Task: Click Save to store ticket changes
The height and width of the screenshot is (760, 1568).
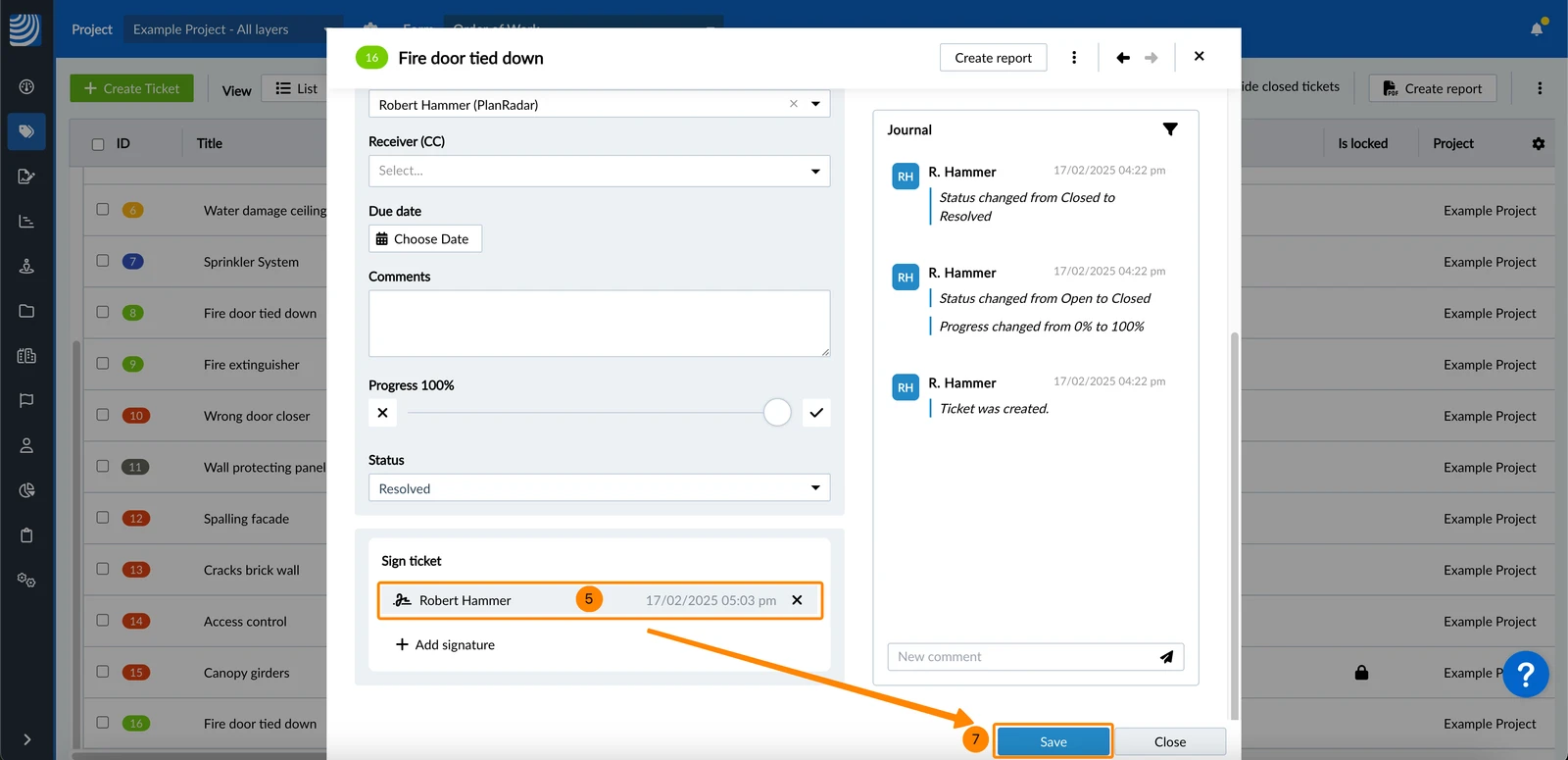Action: 1053,741
